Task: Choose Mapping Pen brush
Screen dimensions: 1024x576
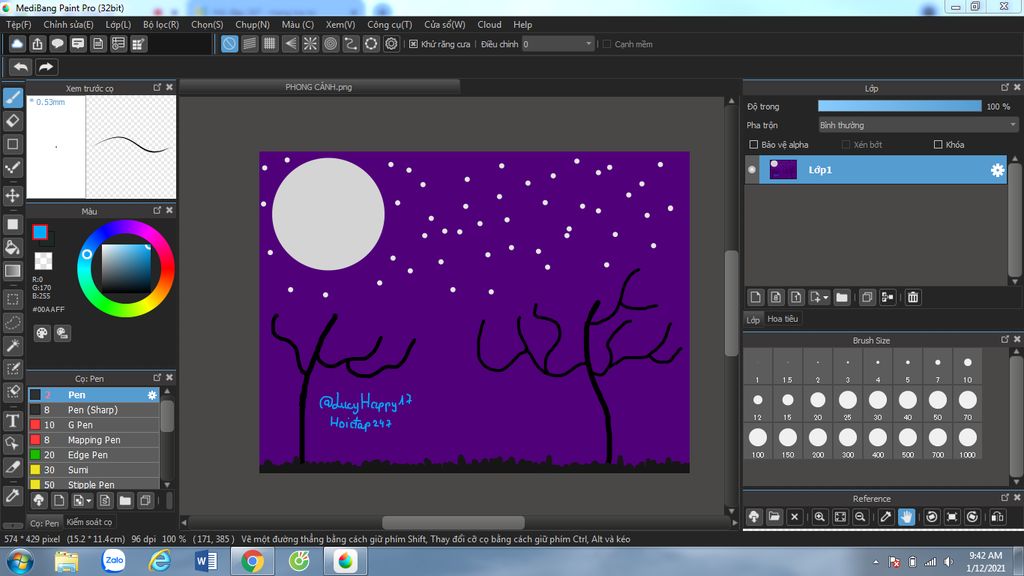Action: [x=94, y=440]
